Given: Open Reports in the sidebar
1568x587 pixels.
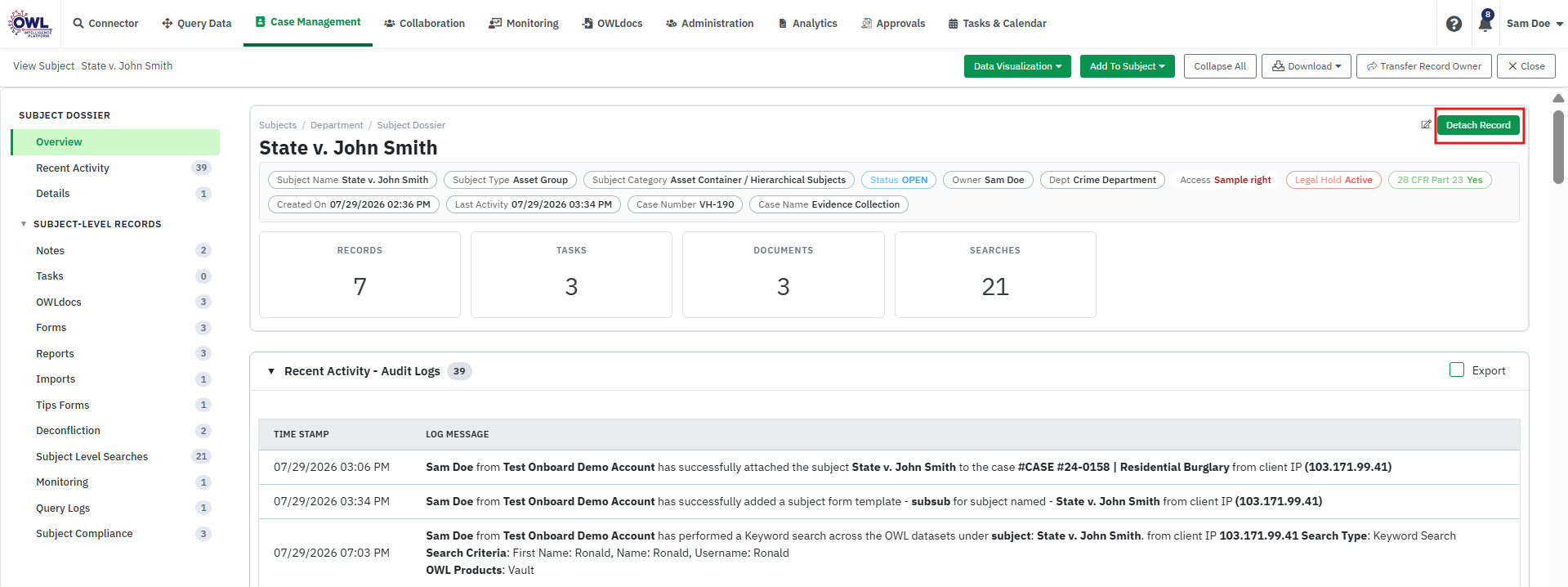Looking at the screenshot, I should tap(115, 353).
